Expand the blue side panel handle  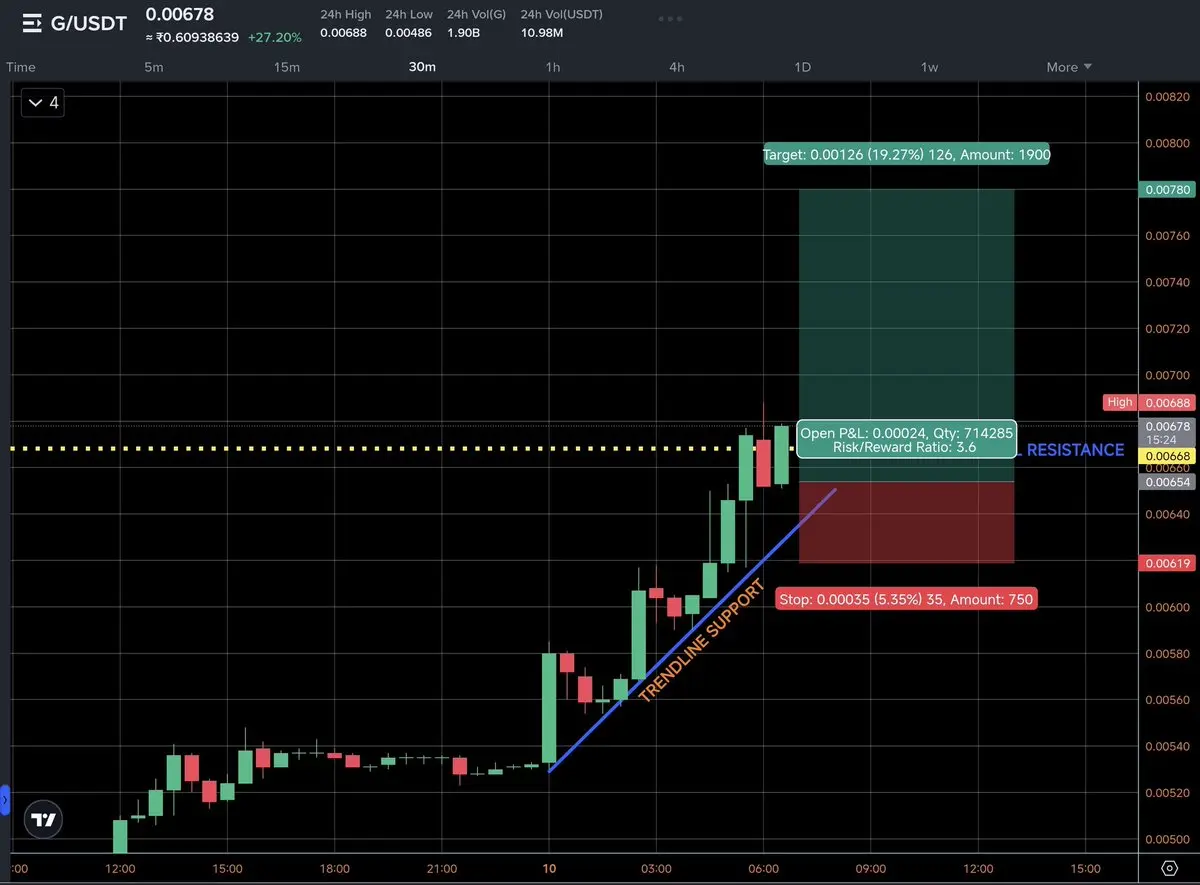point(5,800)
